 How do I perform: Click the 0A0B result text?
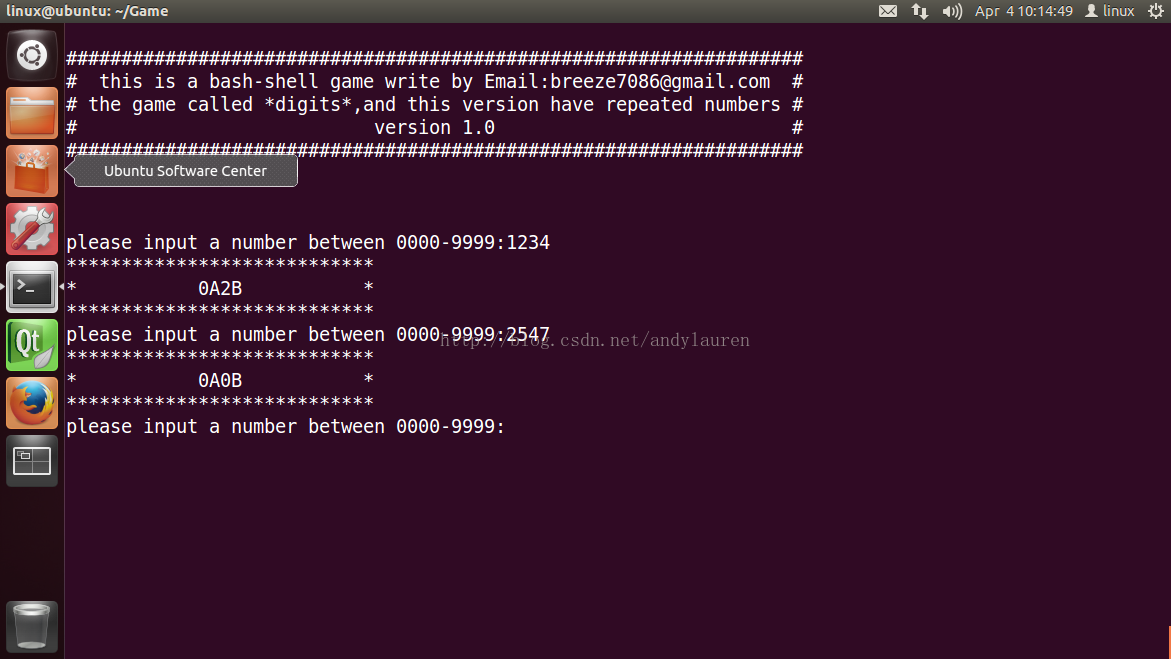point(220,380)
